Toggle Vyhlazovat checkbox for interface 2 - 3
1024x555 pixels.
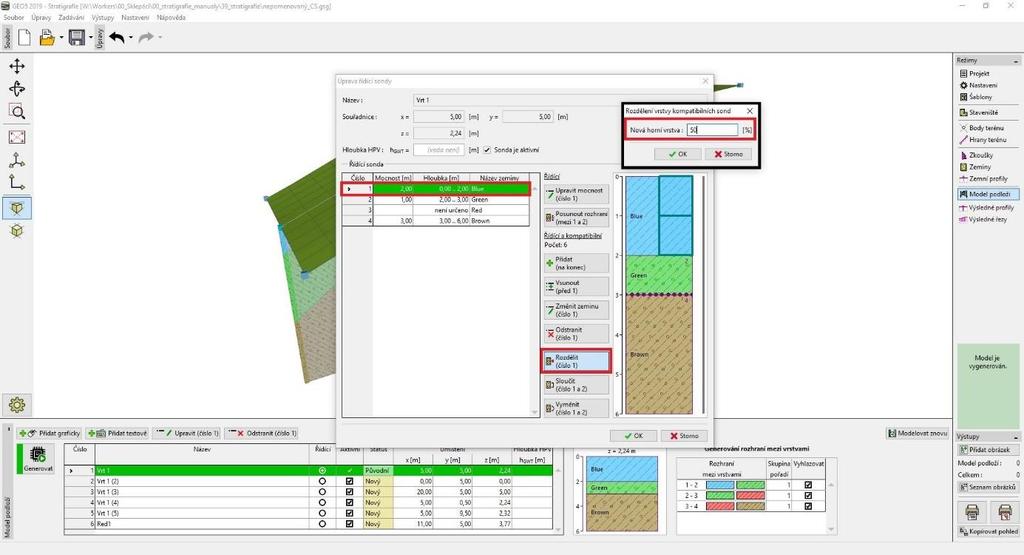pos(808,496)
